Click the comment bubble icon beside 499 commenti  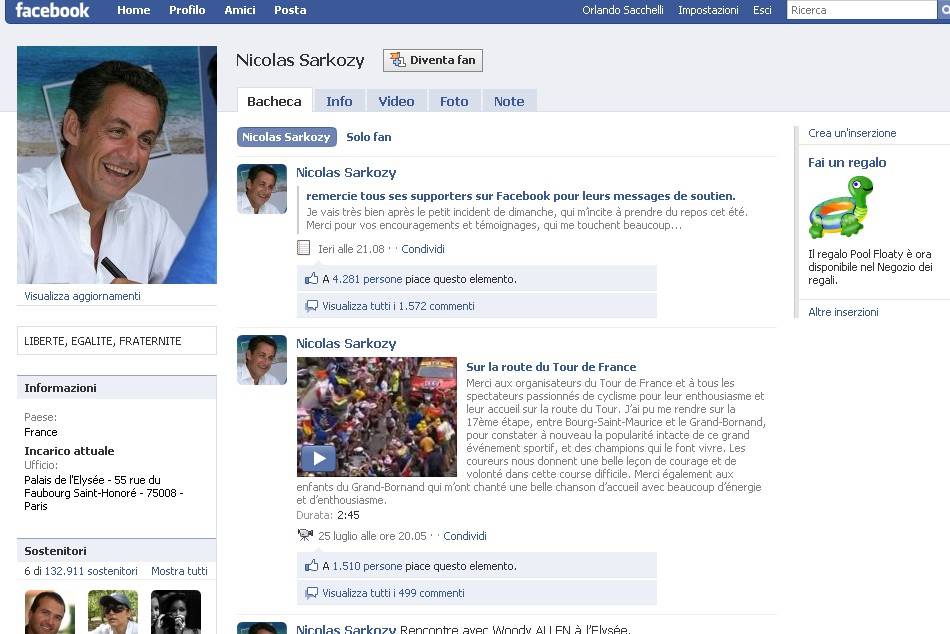pos(311,593)
